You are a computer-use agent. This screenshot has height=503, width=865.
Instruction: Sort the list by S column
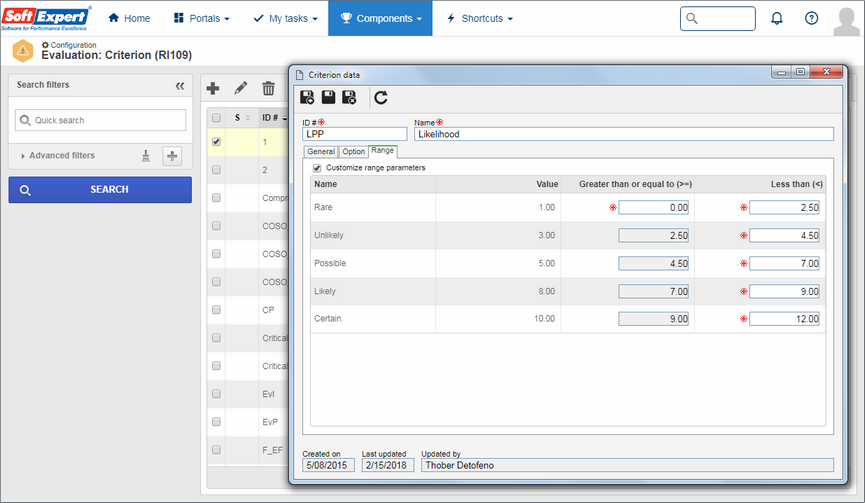(242, 117)
